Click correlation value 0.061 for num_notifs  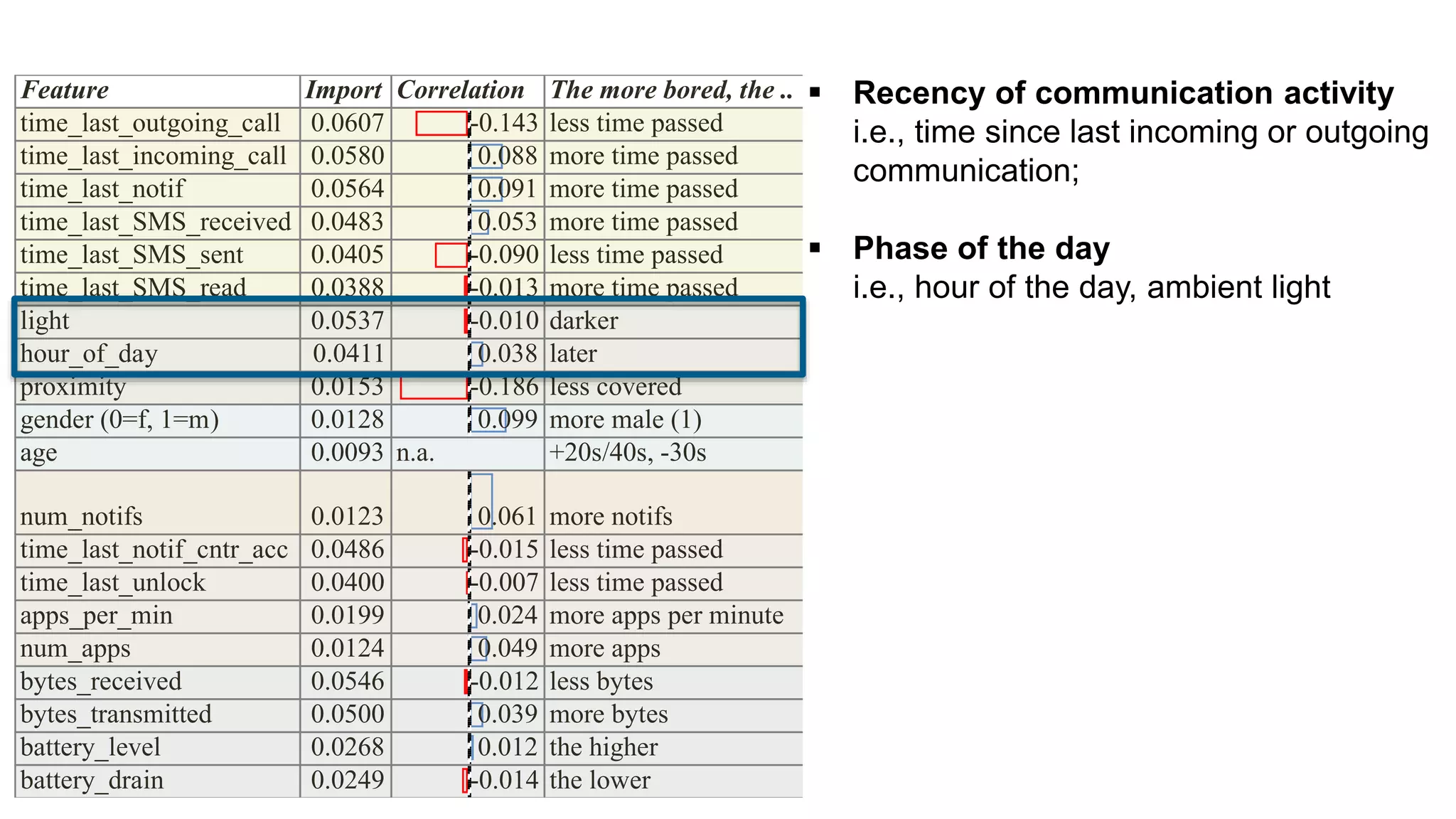507,517
